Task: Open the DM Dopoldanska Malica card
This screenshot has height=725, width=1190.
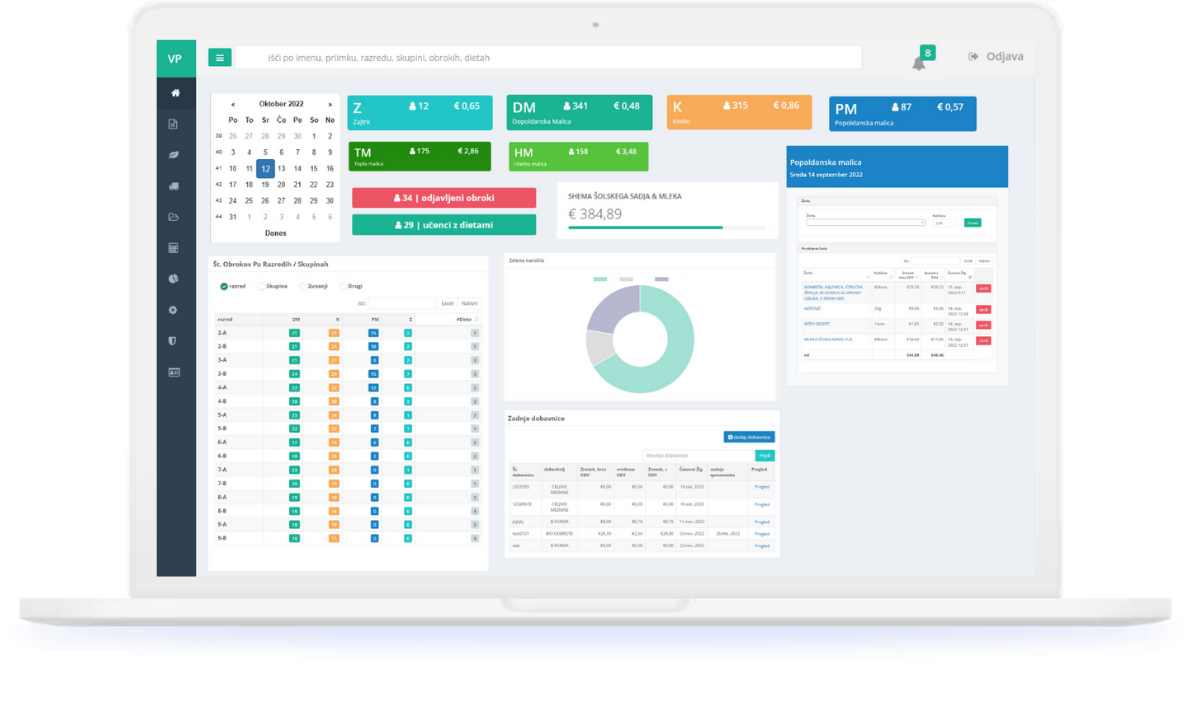Action: point(579,112)
